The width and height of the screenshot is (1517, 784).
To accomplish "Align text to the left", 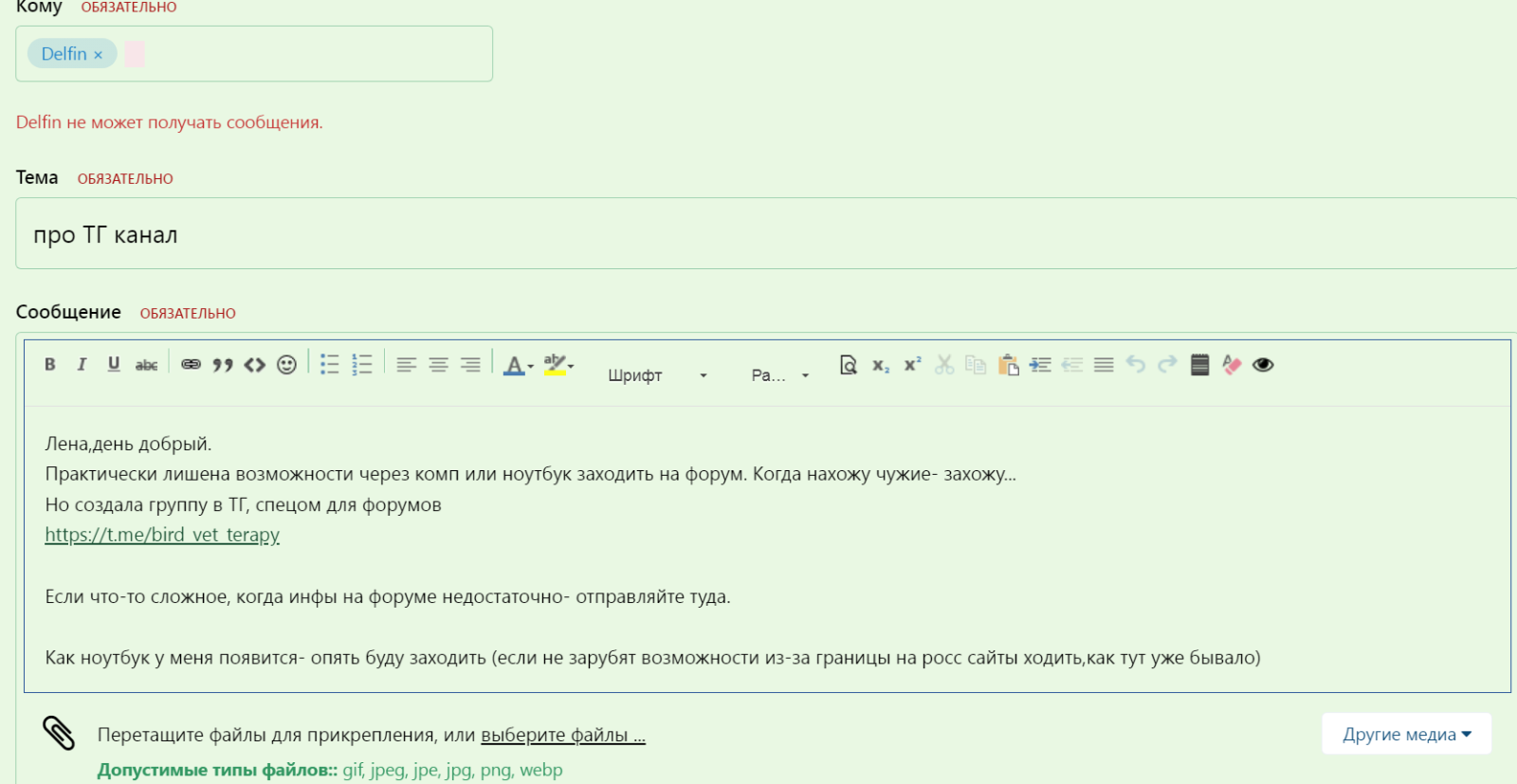I will 406,364.
